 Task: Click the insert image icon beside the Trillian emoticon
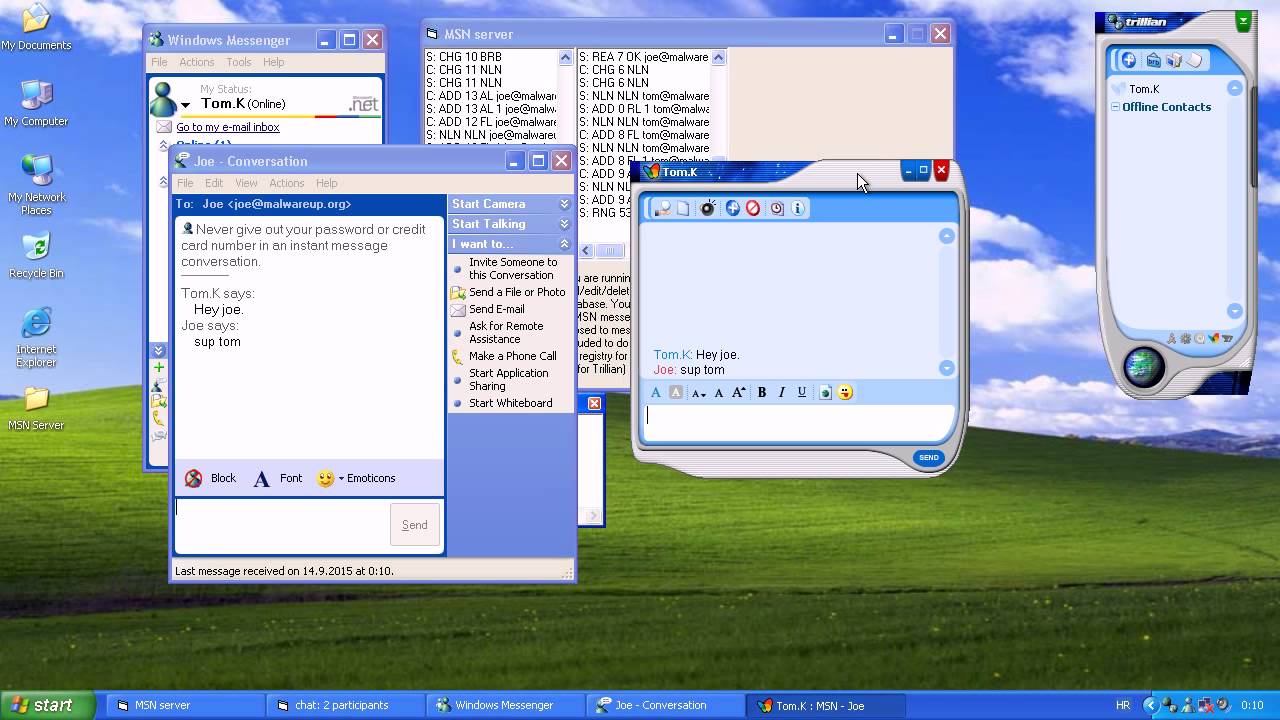pyautogui.click(x=826, y=392)
